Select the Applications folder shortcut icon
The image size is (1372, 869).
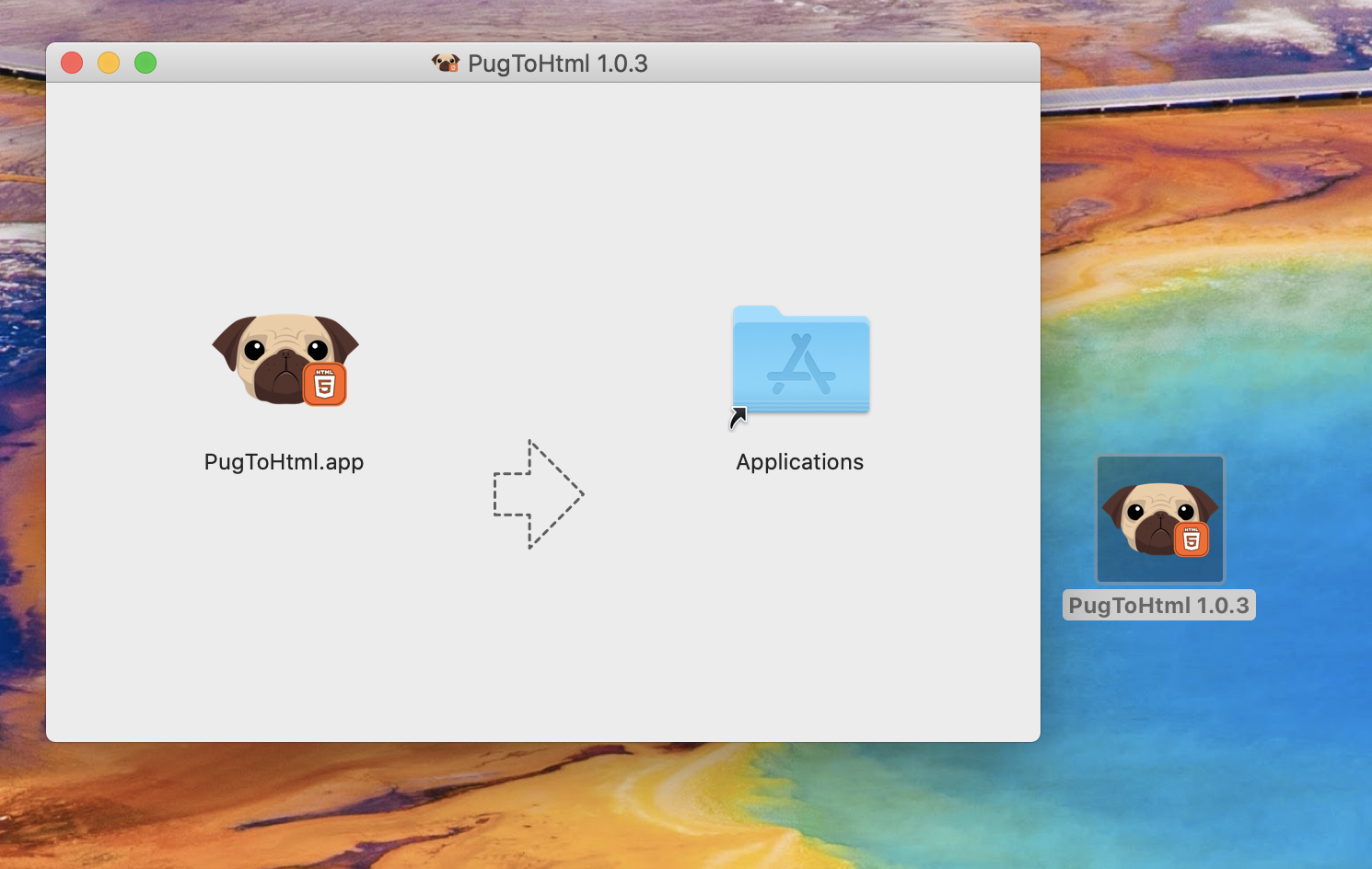[801, 360]
